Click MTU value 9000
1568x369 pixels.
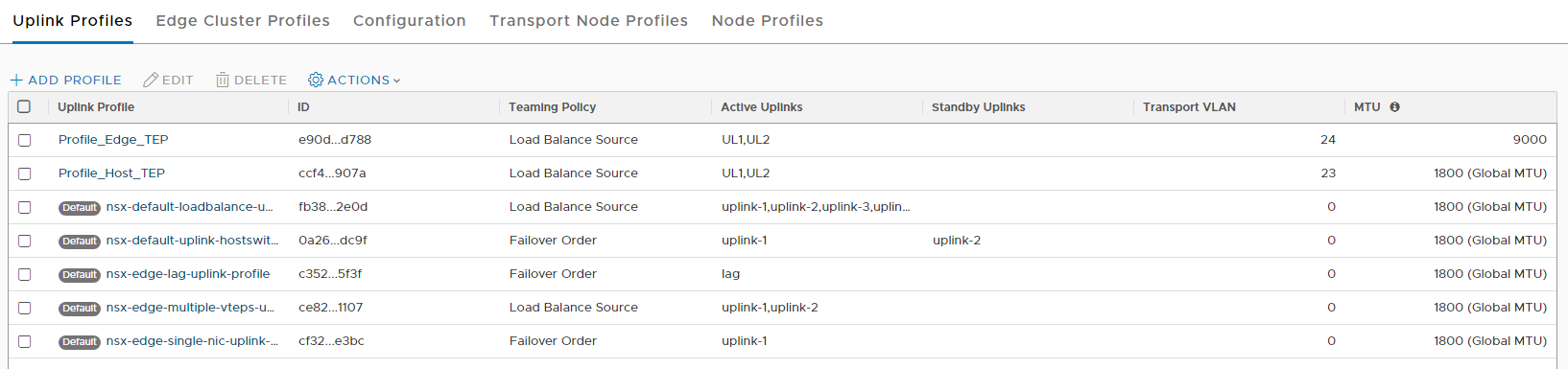[x=1530, y=140]
